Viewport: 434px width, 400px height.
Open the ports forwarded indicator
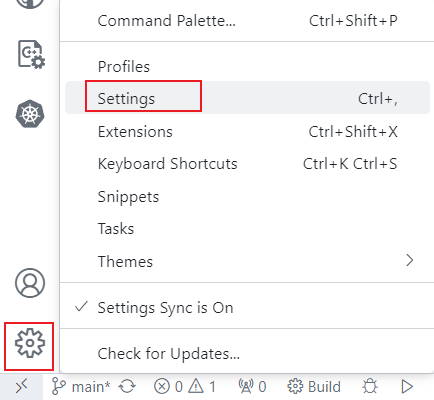point(252,387)
